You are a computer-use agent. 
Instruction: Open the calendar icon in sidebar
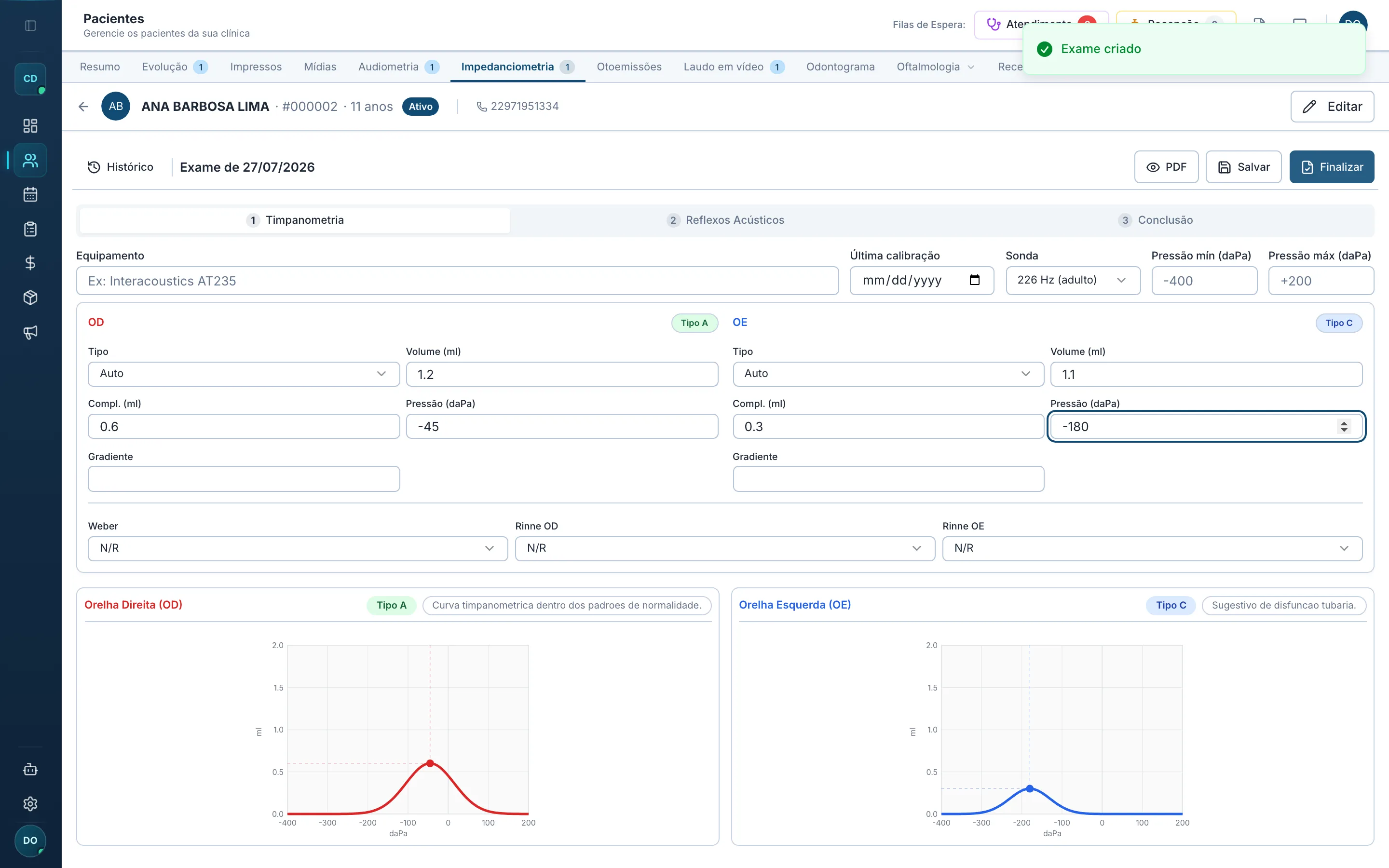(30, 195)
